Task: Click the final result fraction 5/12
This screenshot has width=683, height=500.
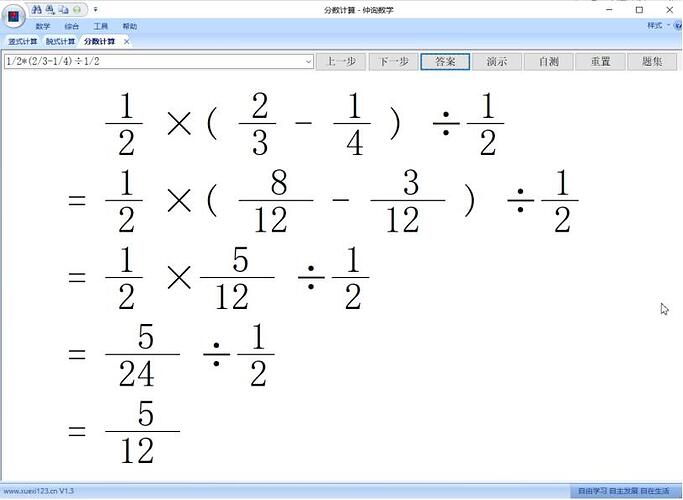Action: (142, 431)
